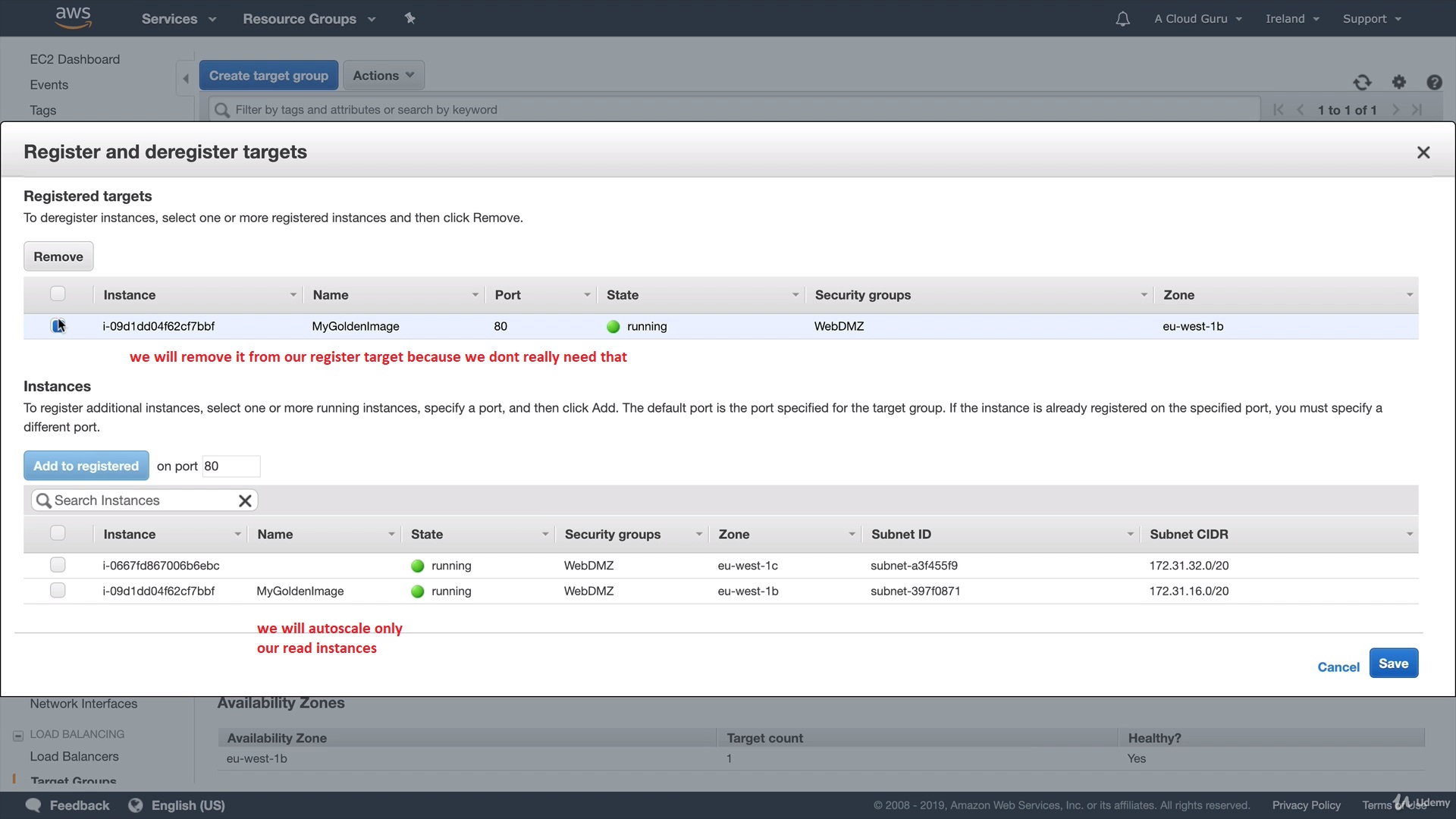This screenshot has height=819, width=1456.
Task: Close the Register and deregister targets dialog
Action: click(1423, 152)
